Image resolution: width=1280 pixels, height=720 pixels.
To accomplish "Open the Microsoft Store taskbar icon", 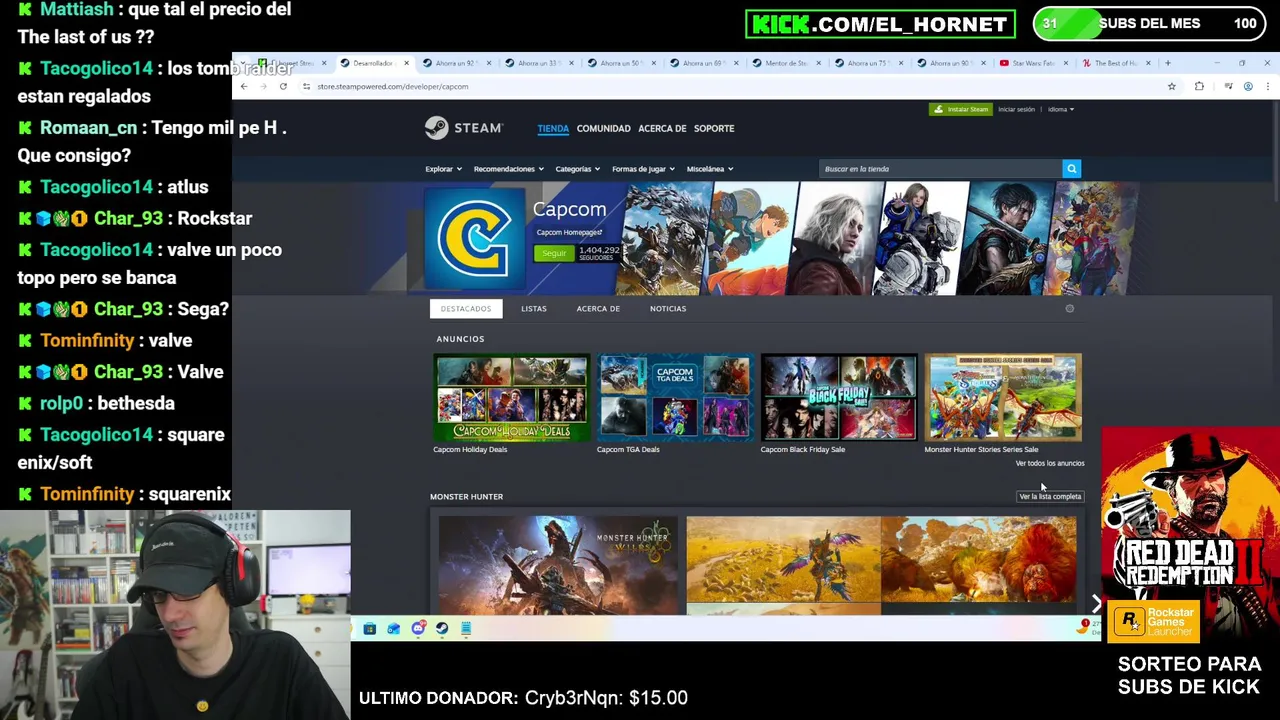I will (369, 628).
